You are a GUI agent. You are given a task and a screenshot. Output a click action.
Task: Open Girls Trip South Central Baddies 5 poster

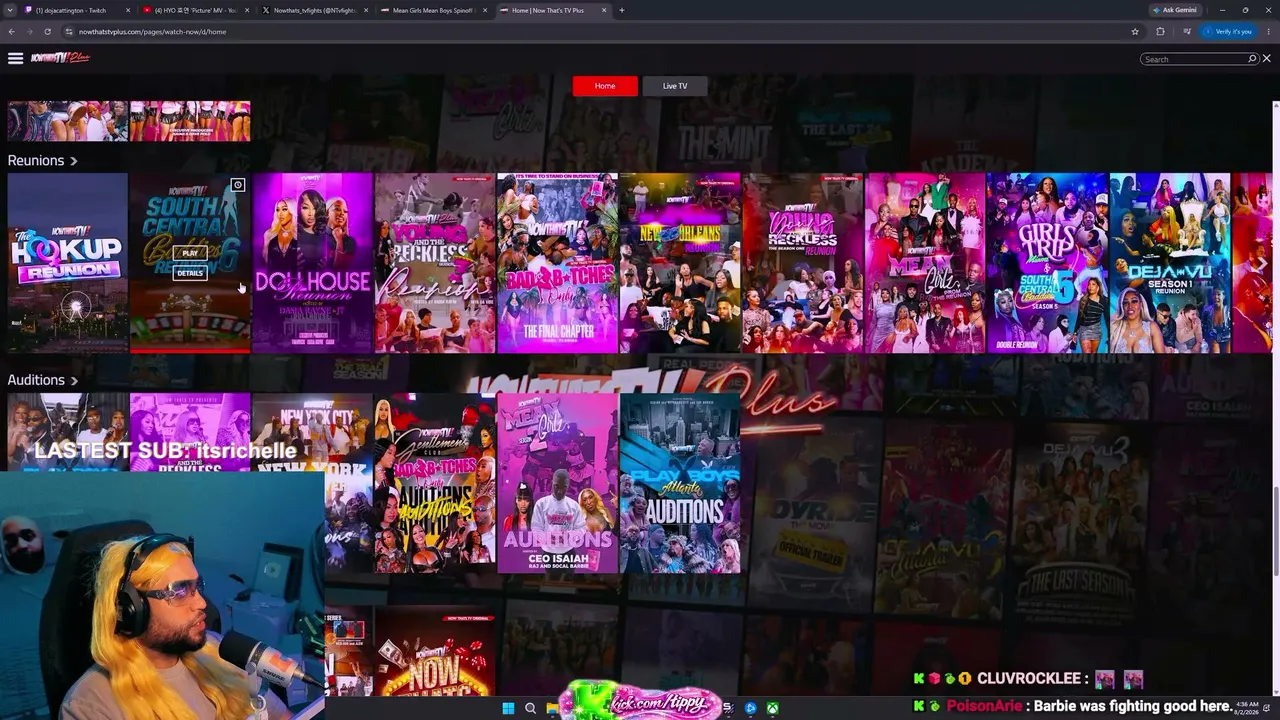click(1047, 263)
